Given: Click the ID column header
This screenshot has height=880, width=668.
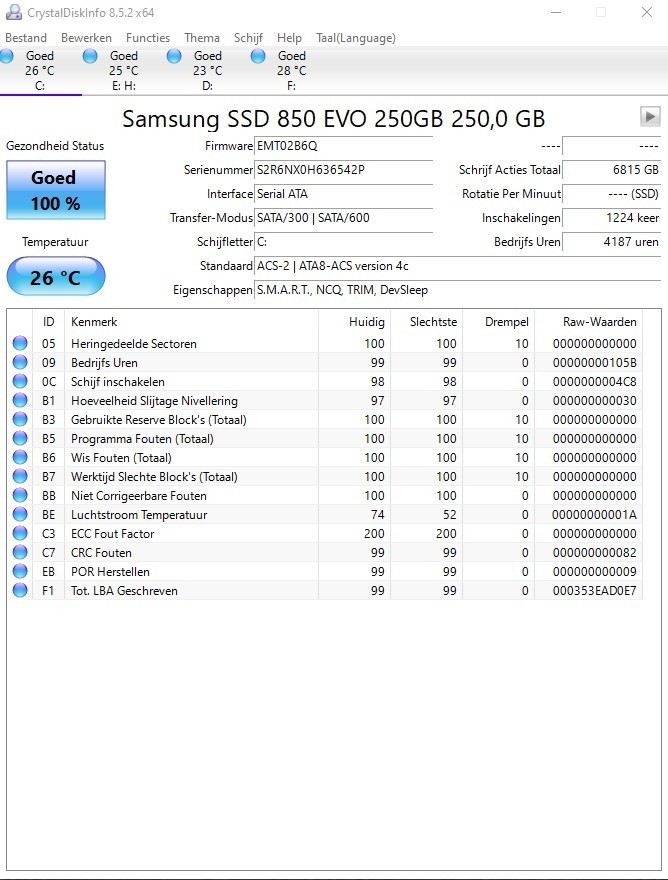Looking at the screenshot, I should point(49,322).
